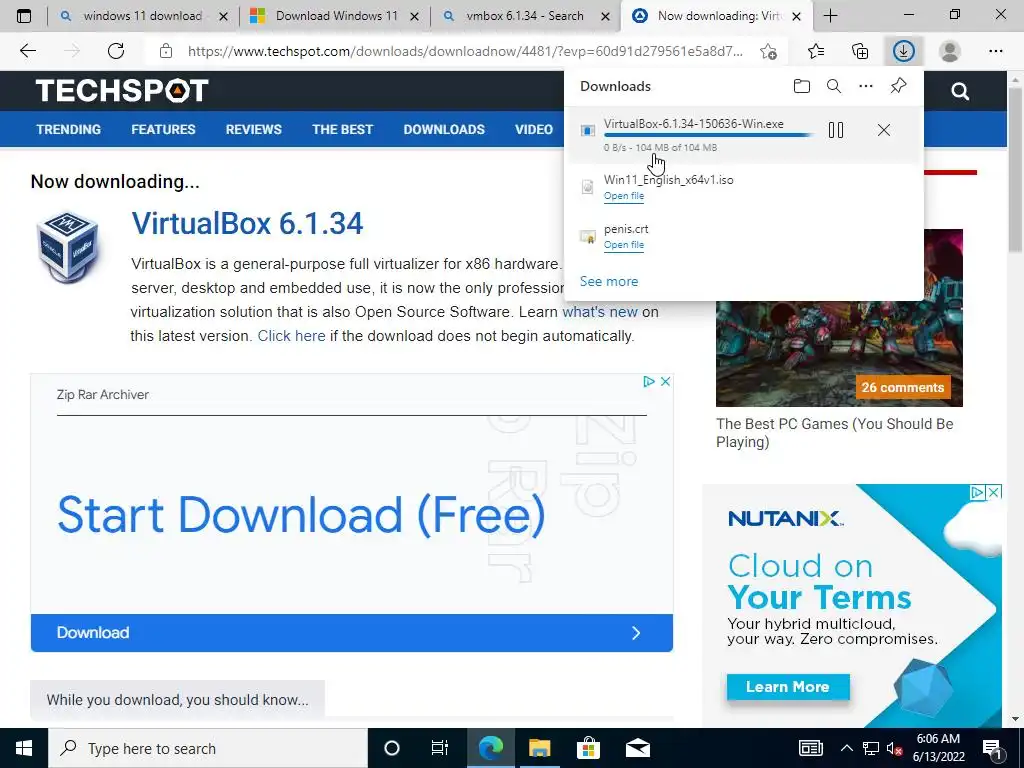Click the TechSpot logo
1024x768 pixels.
pos(122,91)
